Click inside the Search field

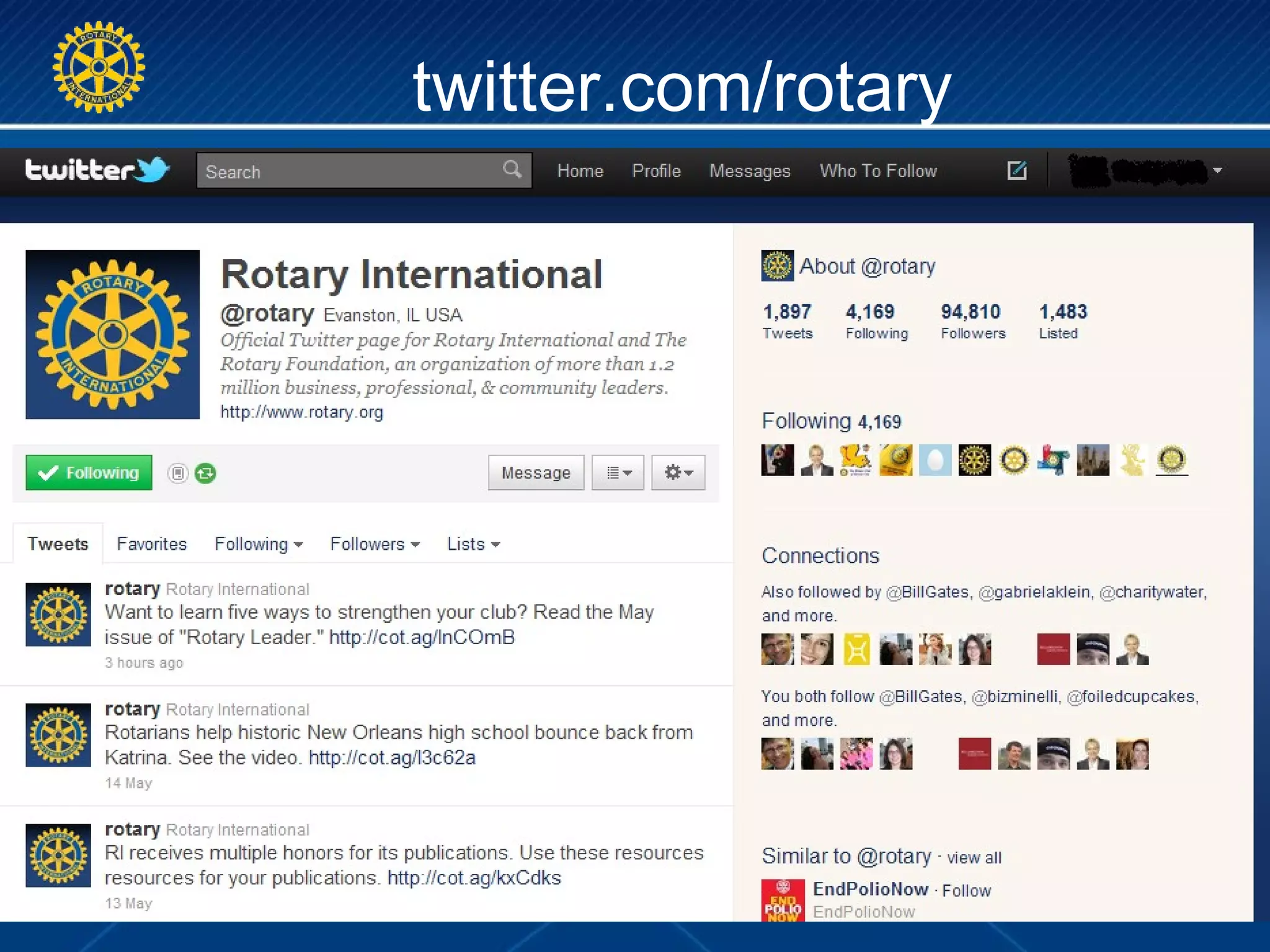click(364, 170)
